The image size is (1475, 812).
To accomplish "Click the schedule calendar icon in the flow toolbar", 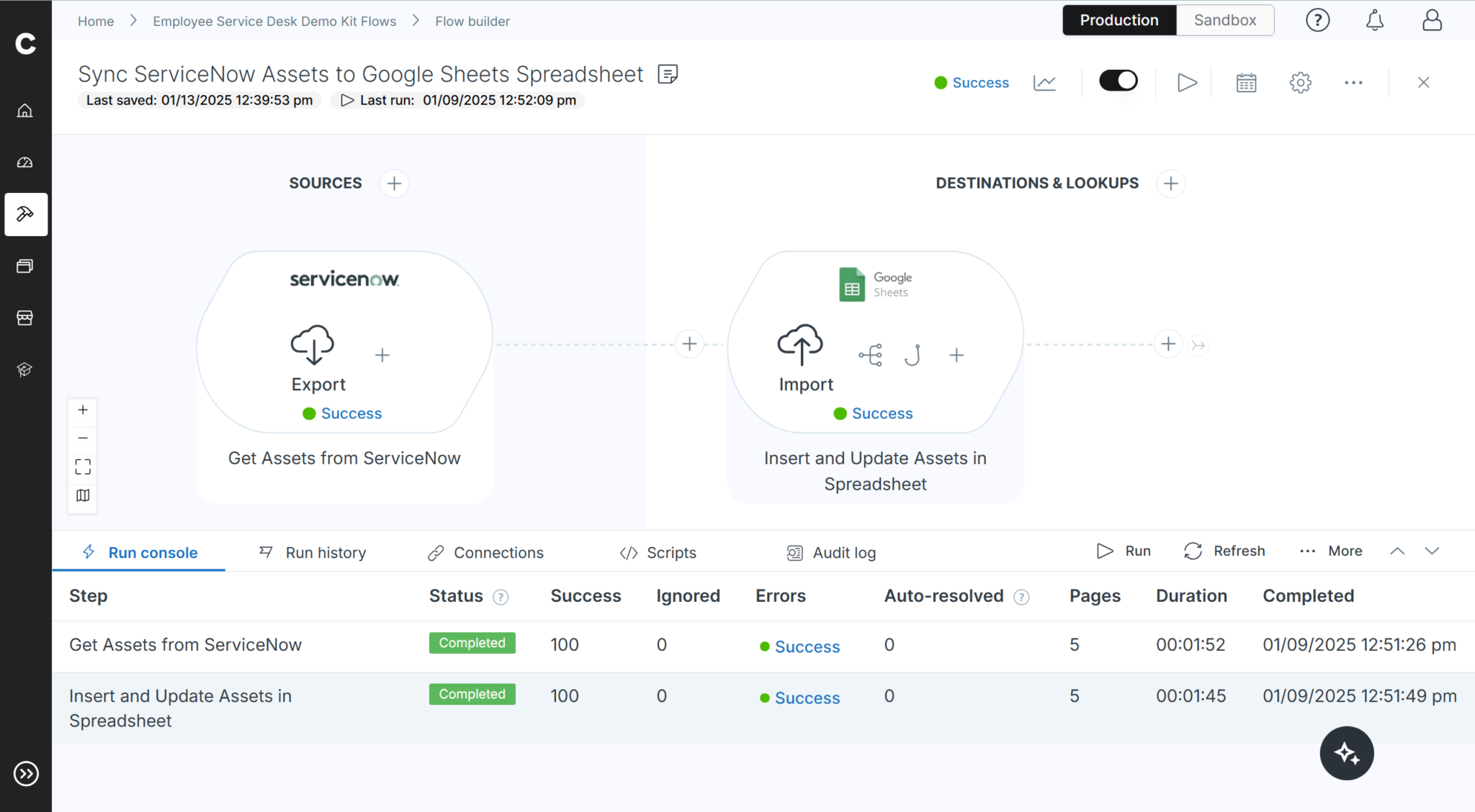I will 1245,82.
